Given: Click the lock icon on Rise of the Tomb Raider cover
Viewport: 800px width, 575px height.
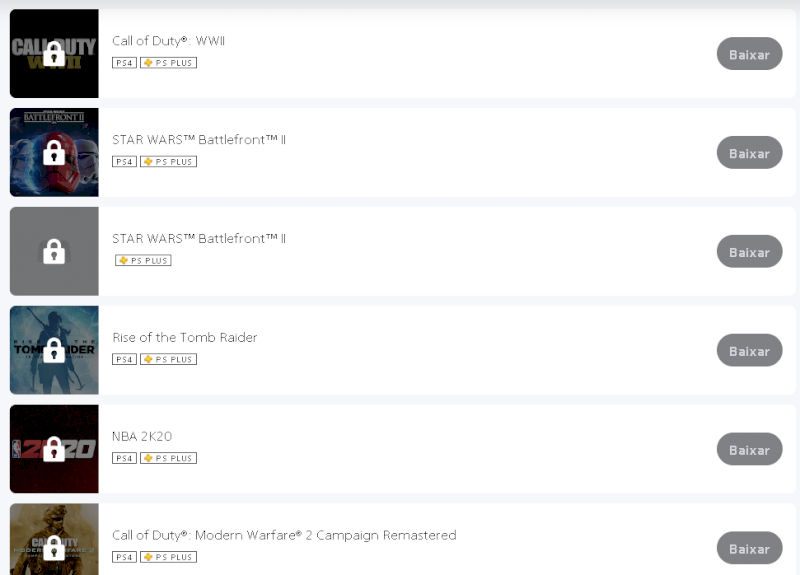Looking at the screenshot, I should click(x=54, y=351).
